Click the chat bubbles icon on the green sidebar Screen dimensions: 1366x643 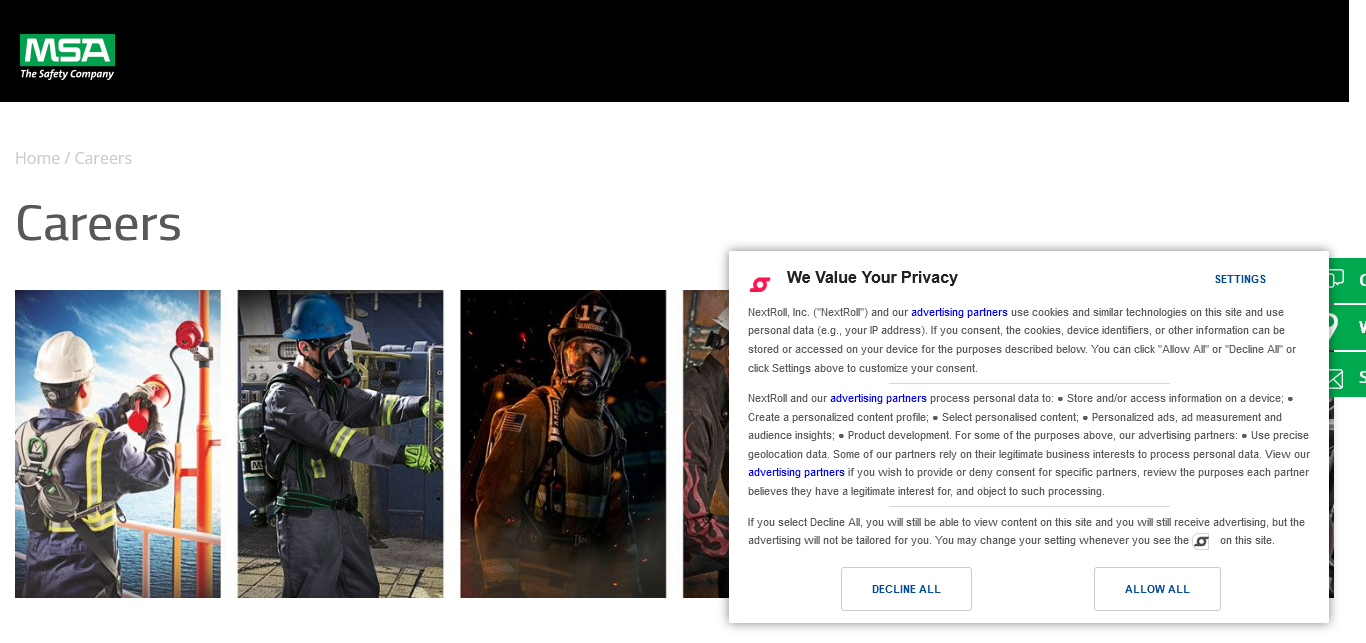pos(1336,280)
